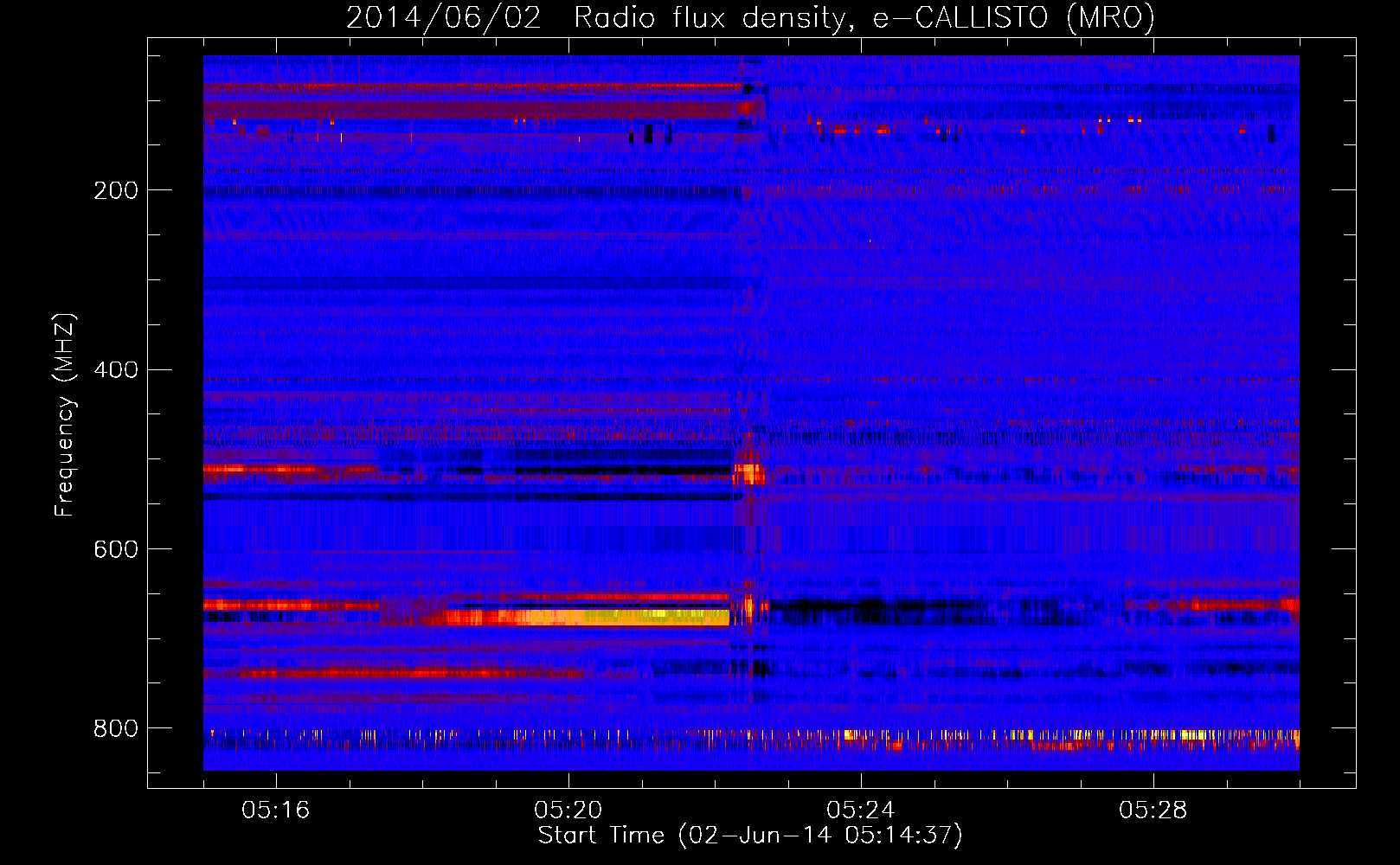Click the bright burst near 520 MHz at 05:22

point(748,471)
